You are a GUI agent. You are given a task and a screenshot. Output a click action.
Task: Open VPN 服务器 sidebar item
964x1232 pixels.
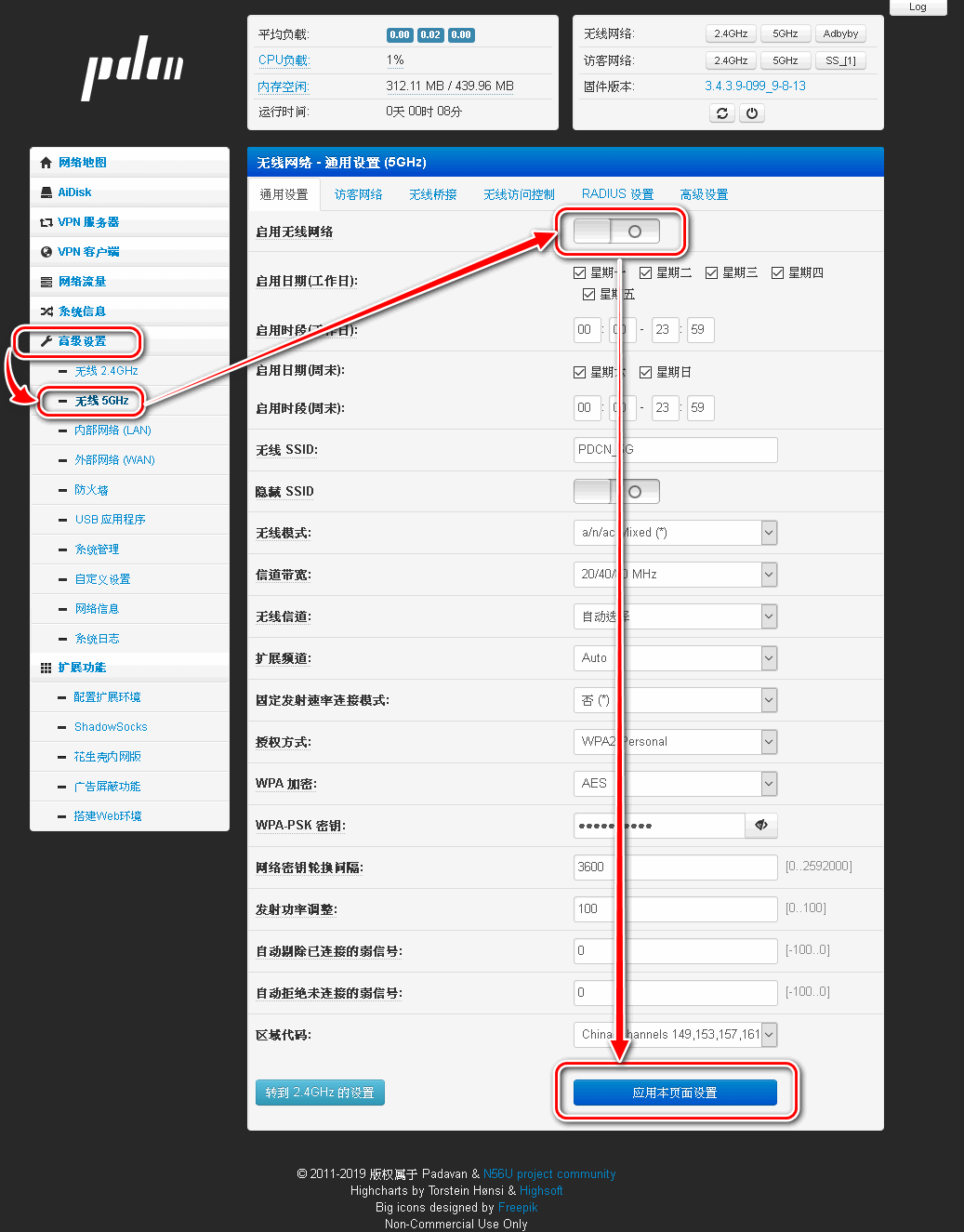coord(129,221)
